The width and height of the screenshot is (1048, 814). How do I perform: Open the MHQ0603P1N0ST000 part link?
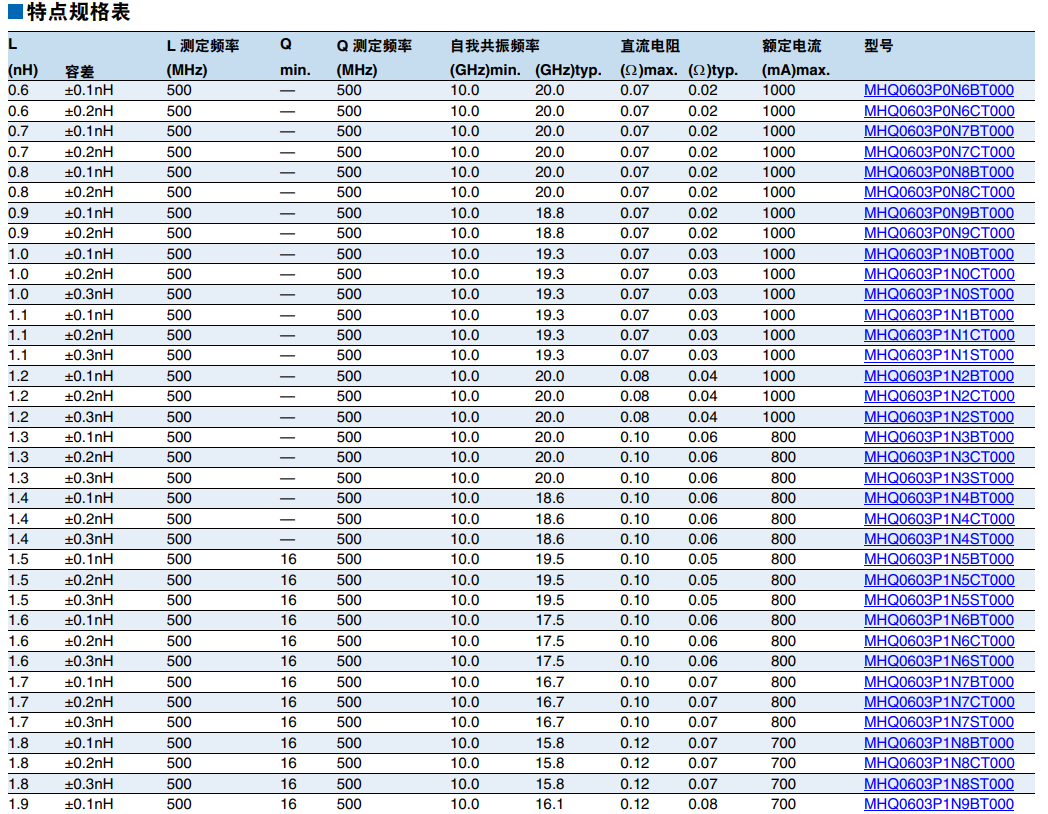click(x=939, y=294)
